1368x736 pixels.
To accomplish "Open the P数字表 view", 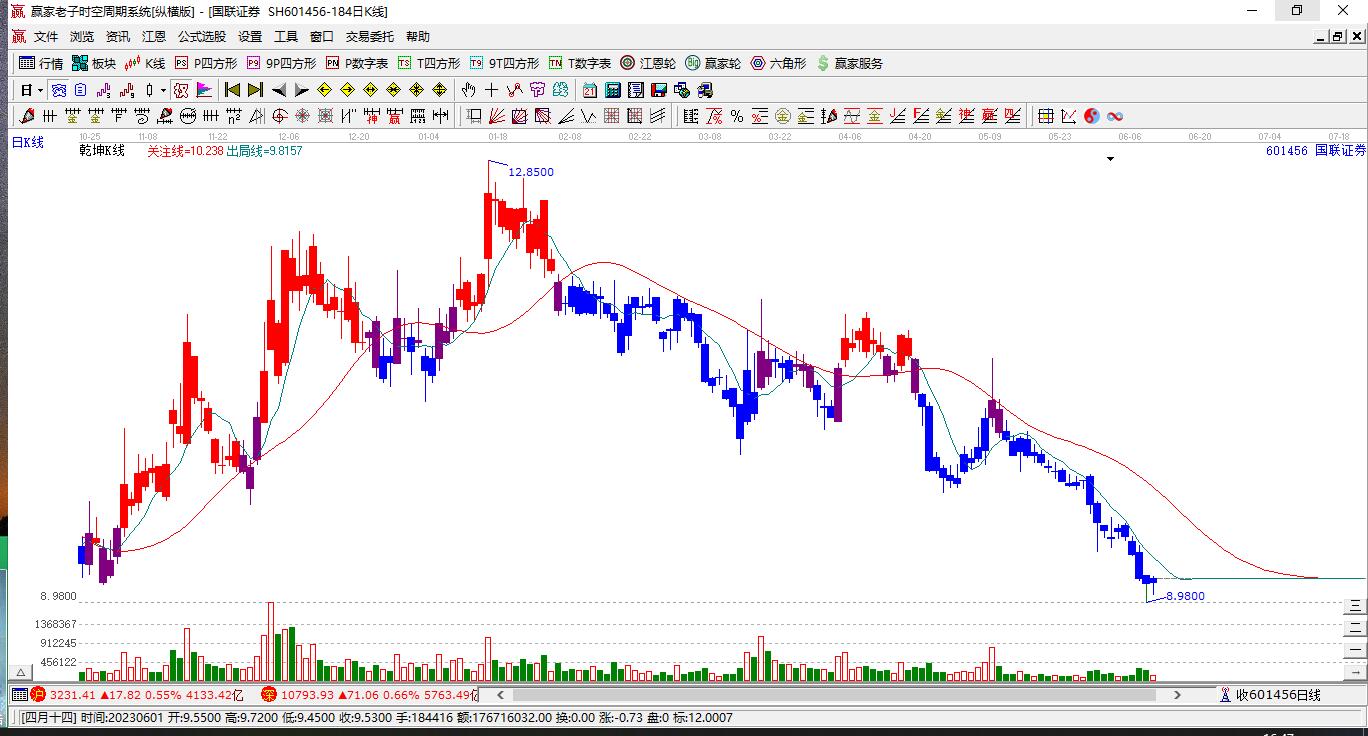I will 357,63.
